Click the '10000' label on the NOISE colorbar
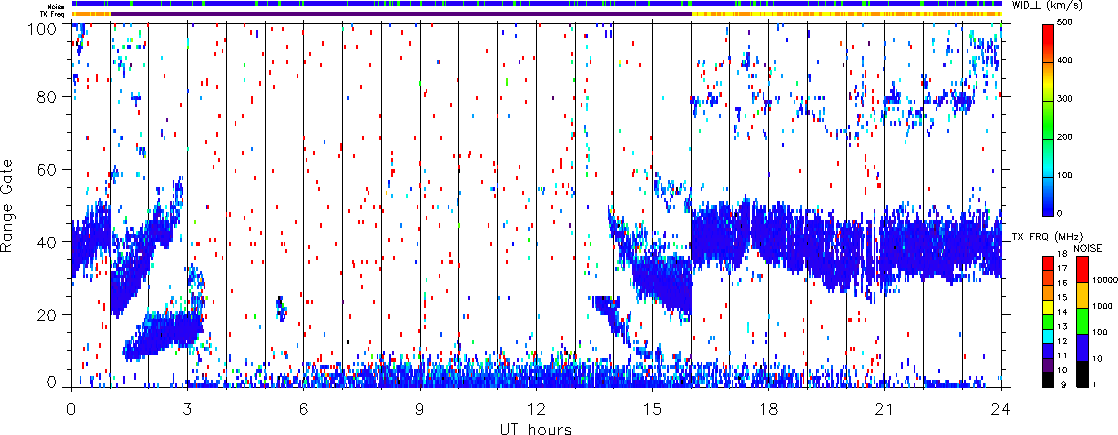The image size is (1118, 435). click(x=1104, y=280)
